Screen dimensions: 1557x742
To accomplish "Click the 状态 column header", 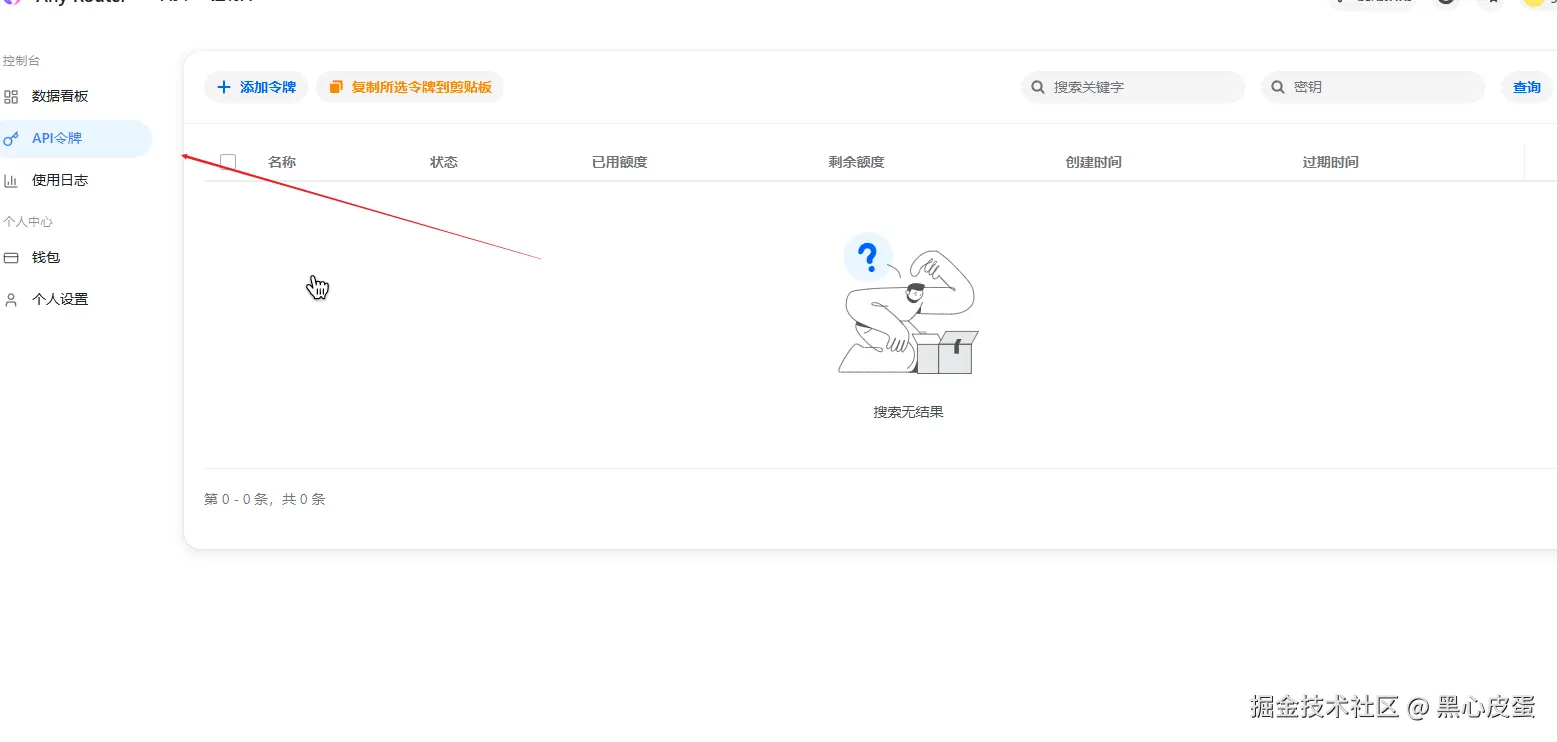I will [x=444, y=162].
